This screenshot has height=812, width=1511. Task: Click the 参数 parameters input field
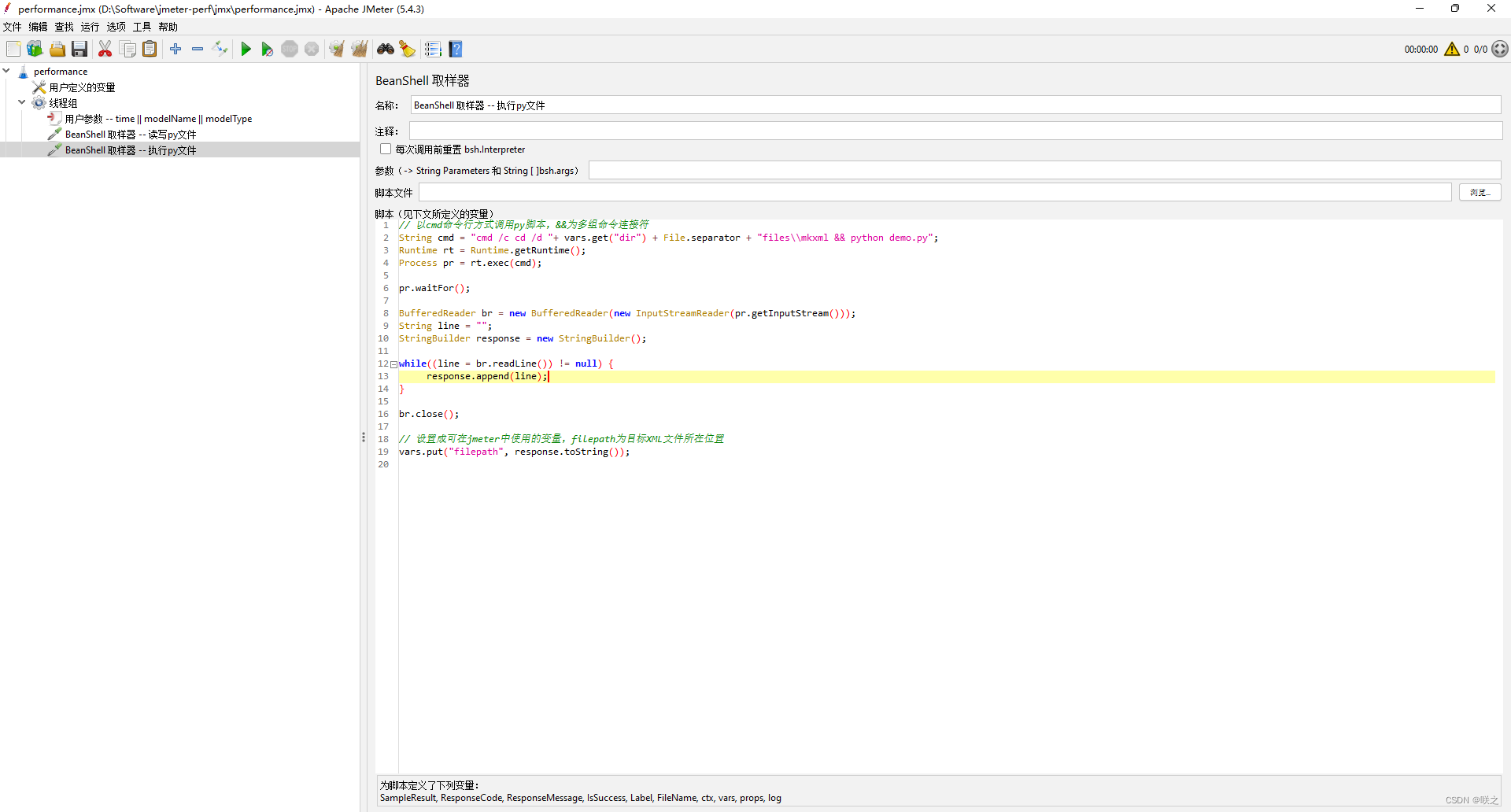point(1044,170)
